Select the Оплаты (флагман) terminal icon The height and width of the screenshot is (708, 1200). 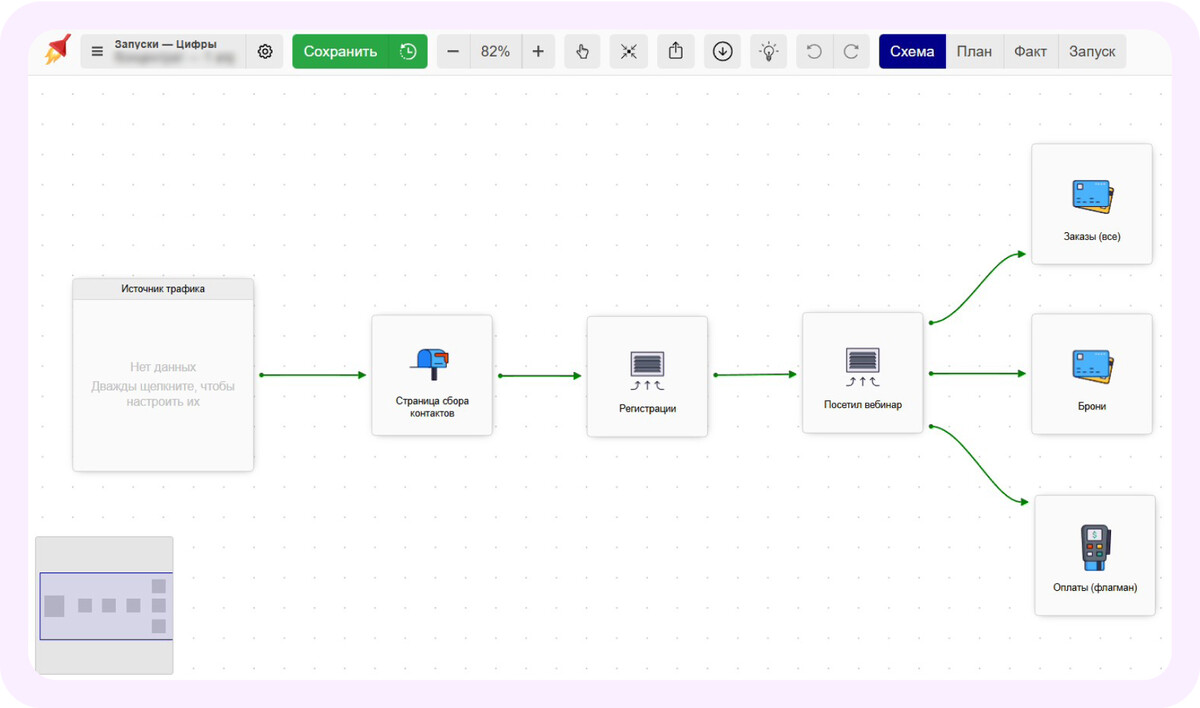1095,548
